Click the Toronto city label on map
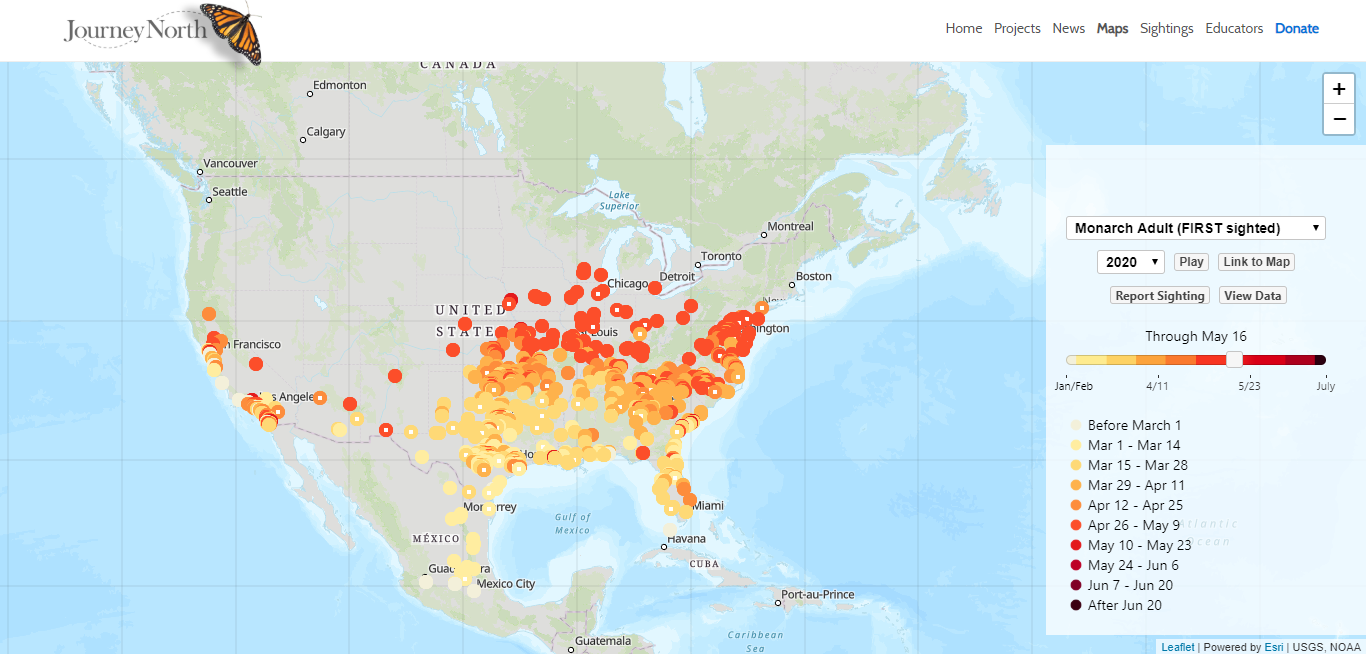The image size is (1366, 654). pos(722,257)
